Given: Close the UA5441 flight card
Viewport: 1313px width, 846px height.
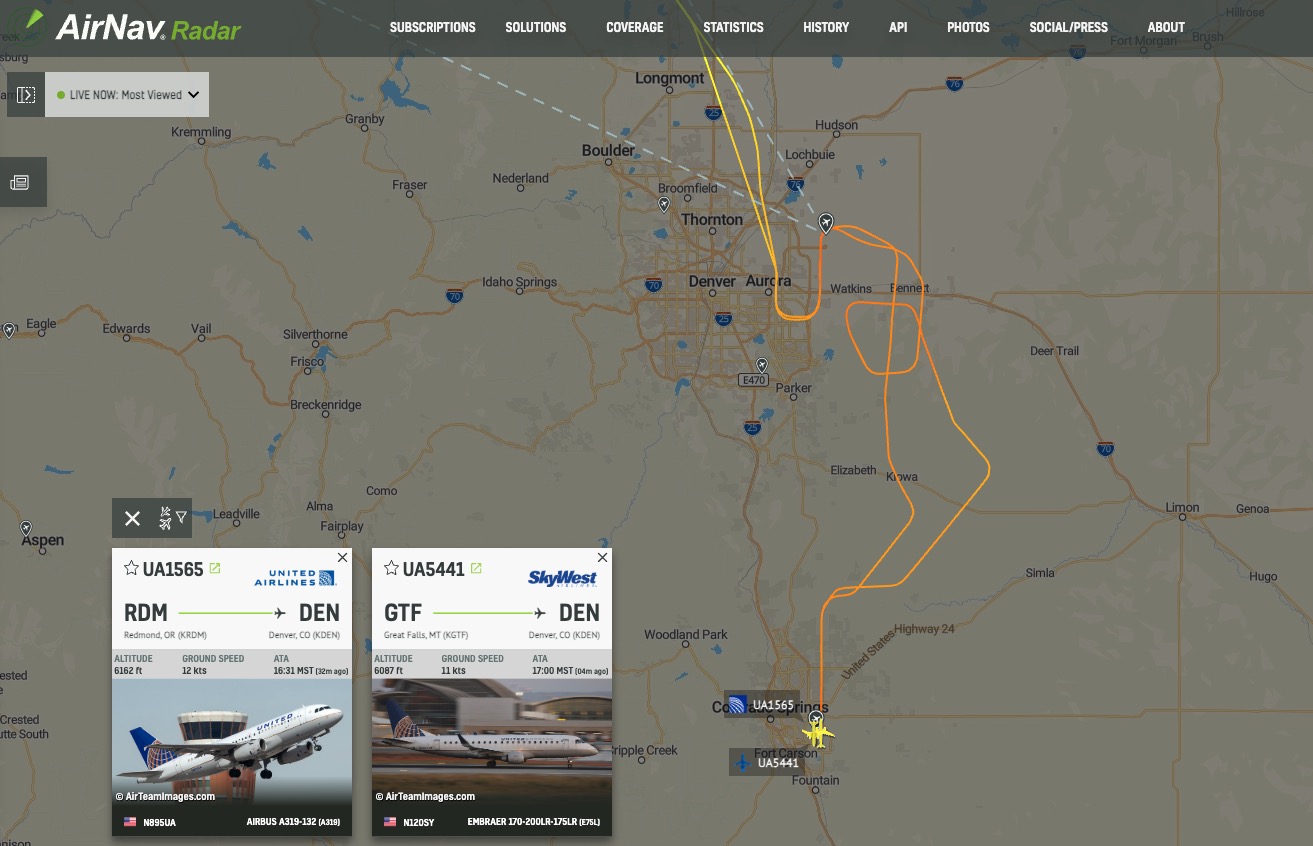Looking at the screenshot, I should [602, 557].
